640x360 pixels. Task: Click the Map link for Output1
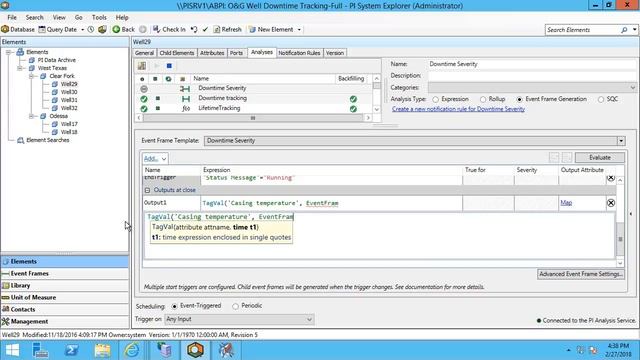566,202
